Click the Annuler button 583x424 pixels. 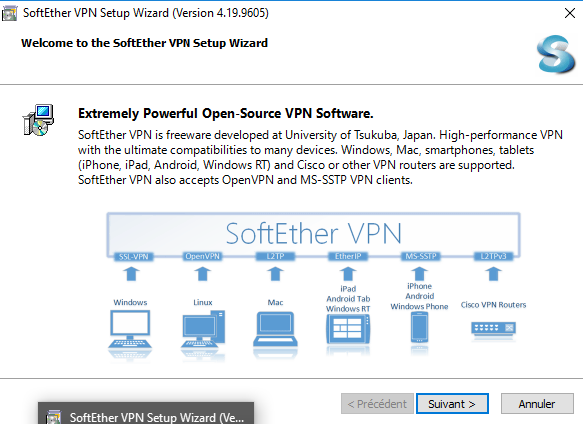click(537, 404)
